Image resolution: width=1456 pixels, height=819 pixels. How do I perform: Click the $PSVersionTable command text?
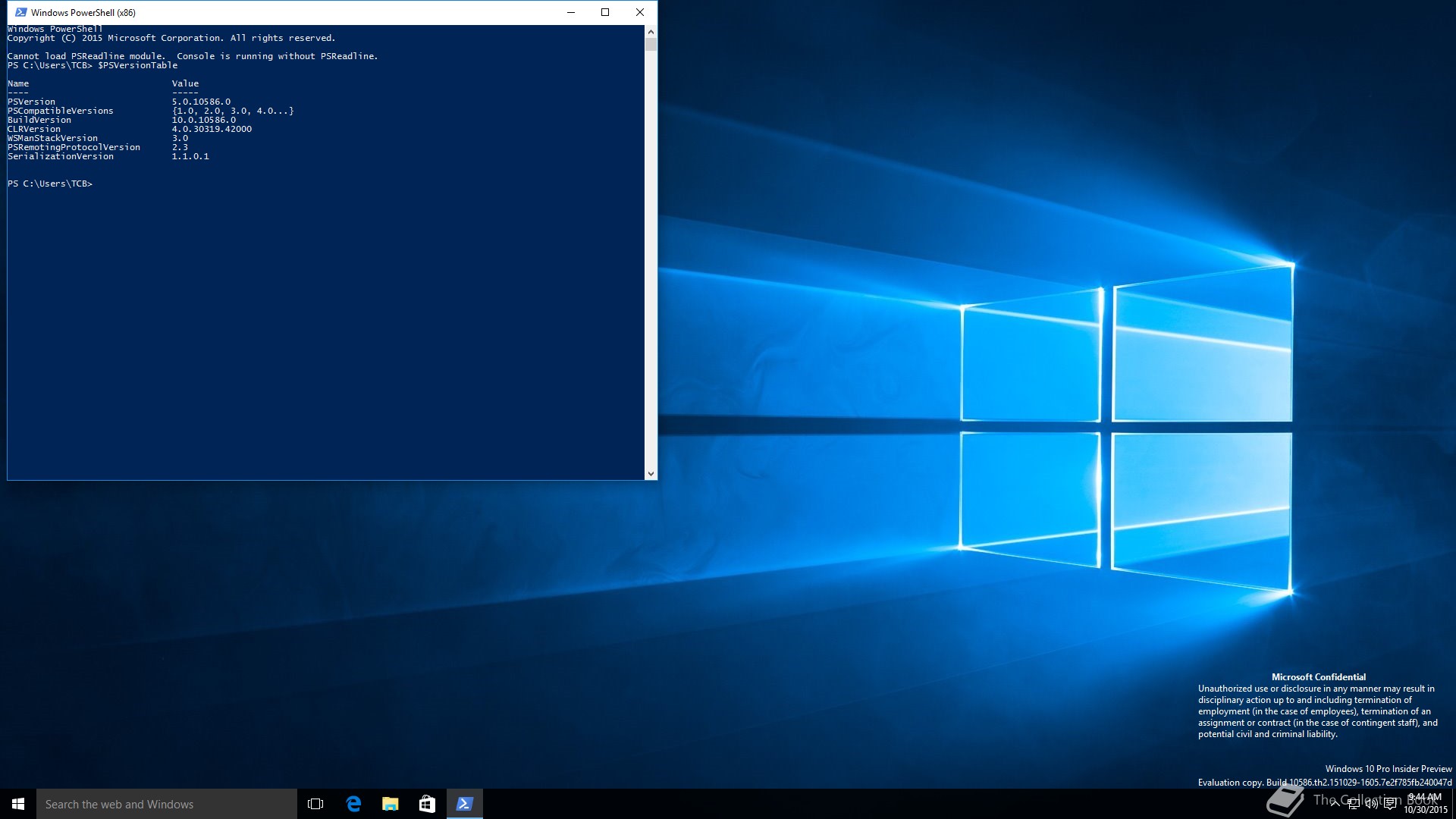click(x=137, y=65)
